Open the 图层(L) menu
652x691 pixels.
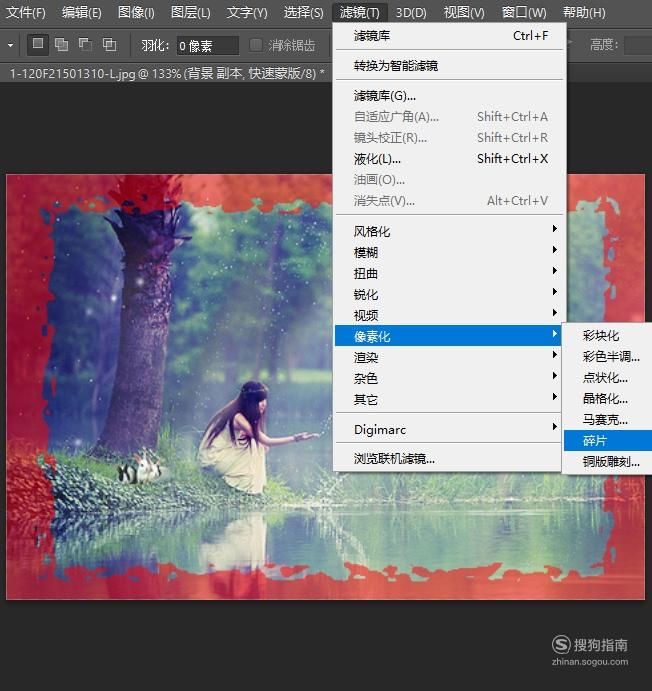(190, 12)
